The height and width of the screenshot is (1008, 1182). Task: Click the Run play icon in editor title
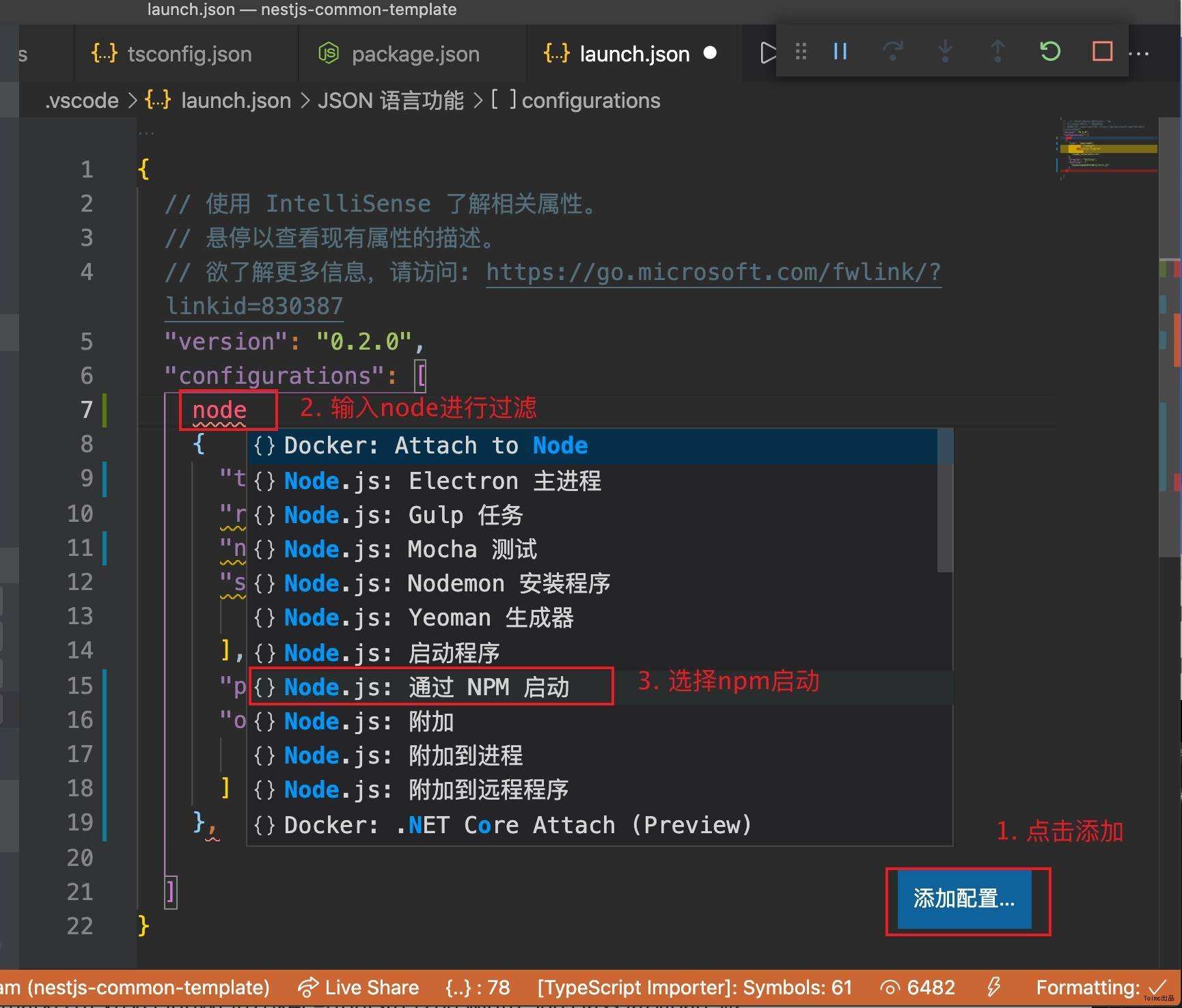tap(767, 53)
